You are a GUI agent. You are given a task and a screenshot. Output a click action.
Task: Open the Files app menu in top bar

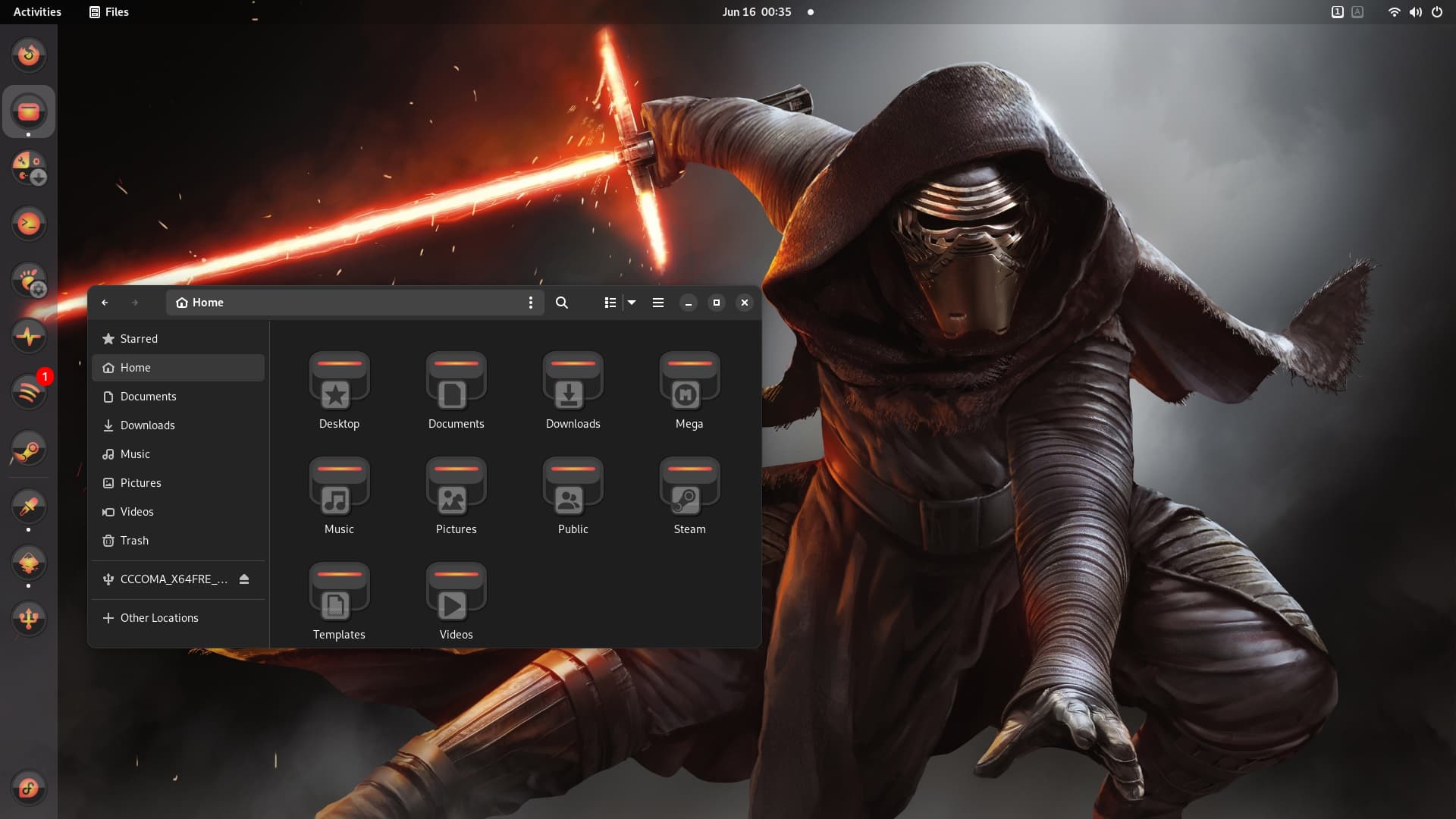coord(109,12)
